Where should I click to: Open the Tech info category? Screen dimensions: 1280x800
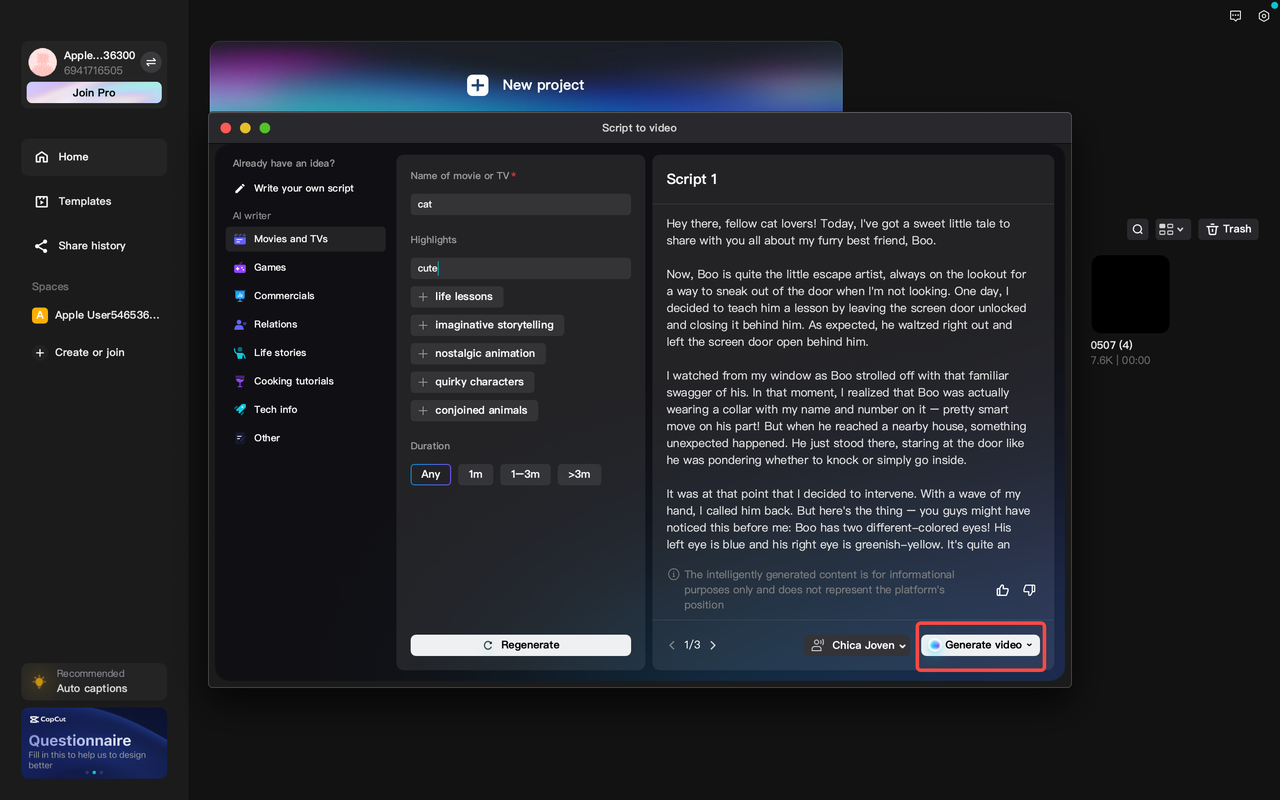point(305,409)
